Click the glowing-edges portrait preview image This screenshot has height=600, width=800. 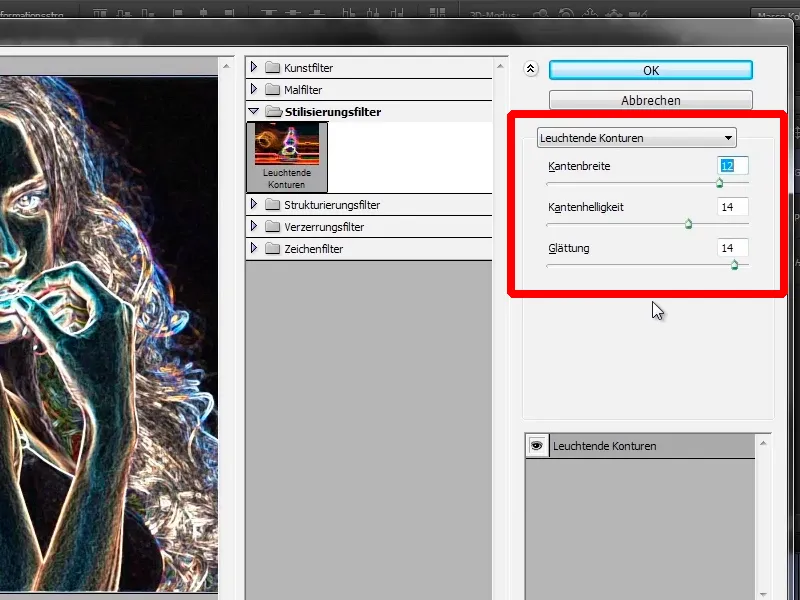109,334
